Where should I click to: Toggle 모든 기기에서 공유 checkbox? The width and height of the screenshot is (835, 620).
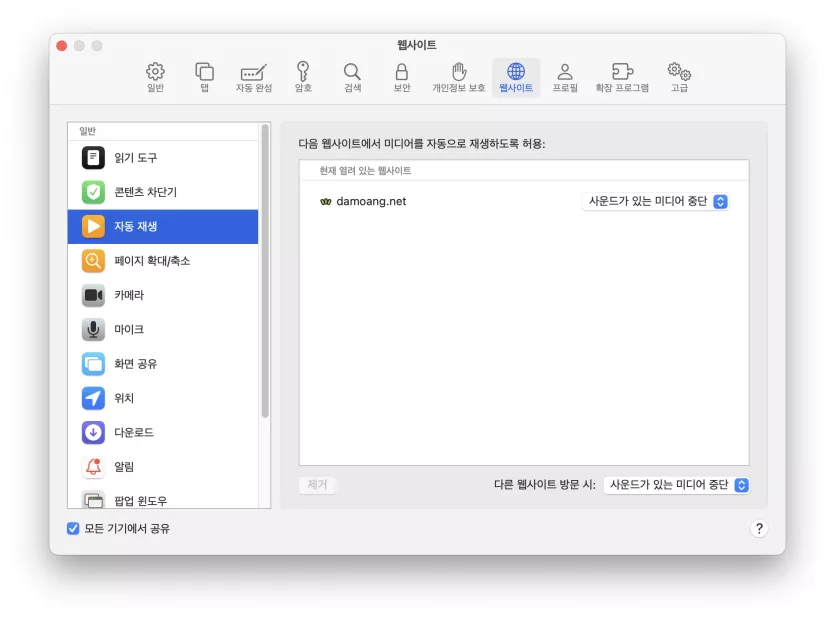tap(73, 528)
